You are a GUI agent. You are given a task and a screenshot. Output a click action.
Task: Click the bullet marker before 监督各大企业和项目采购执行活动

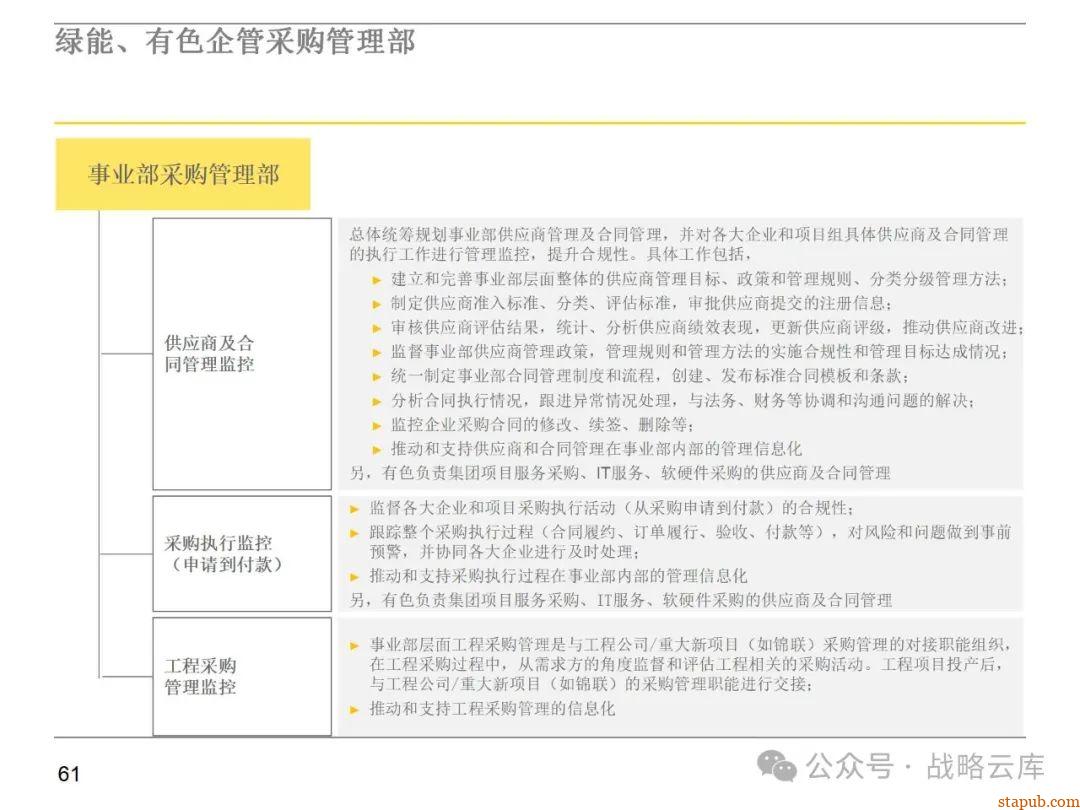click(352, 508)
